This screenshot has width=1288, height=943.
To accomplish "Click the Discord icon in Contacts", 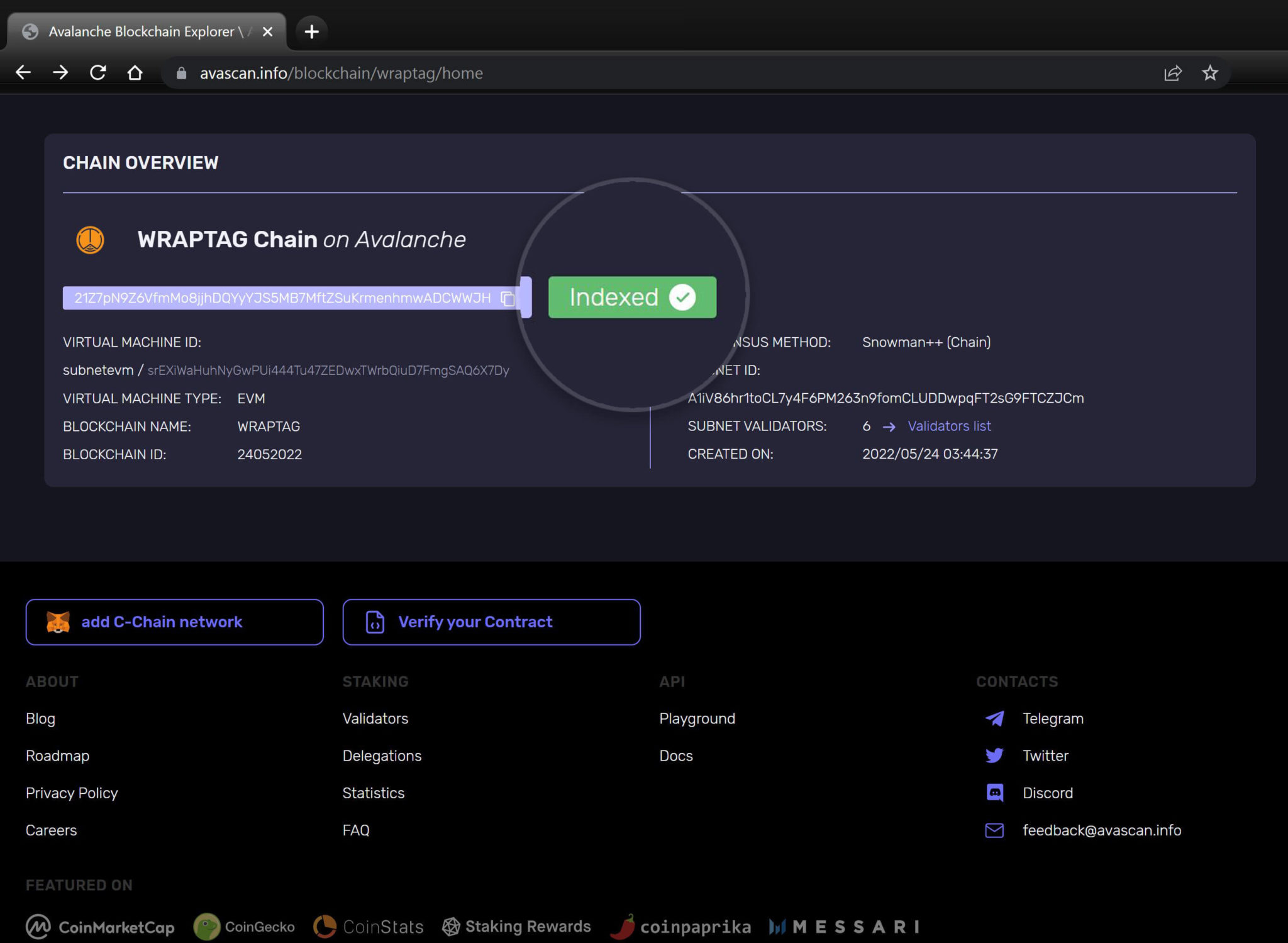I will [x=994, y=793].
